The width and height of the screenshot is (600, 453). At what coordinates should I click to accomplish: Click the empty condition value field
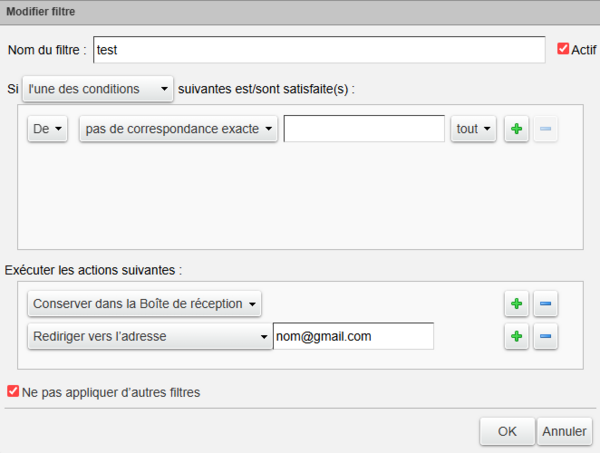364,129
